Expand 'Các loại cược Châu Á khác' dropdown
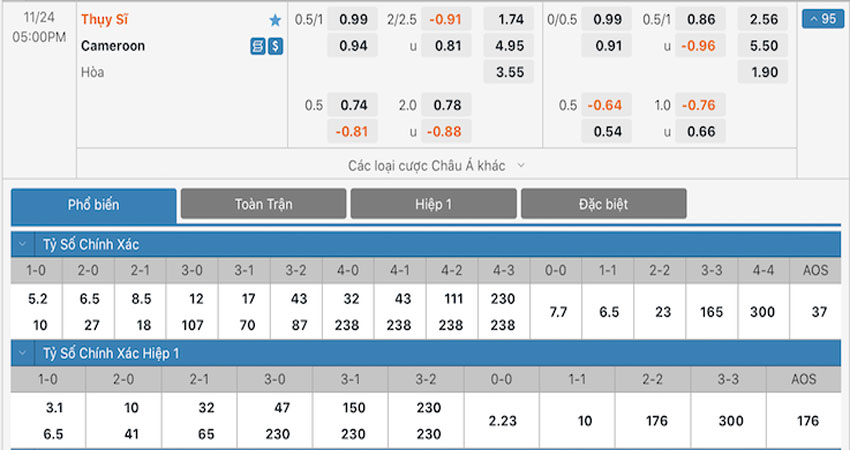Image resolution: width=850 pixels, height=450 pixels. click(x=437, y=165)
